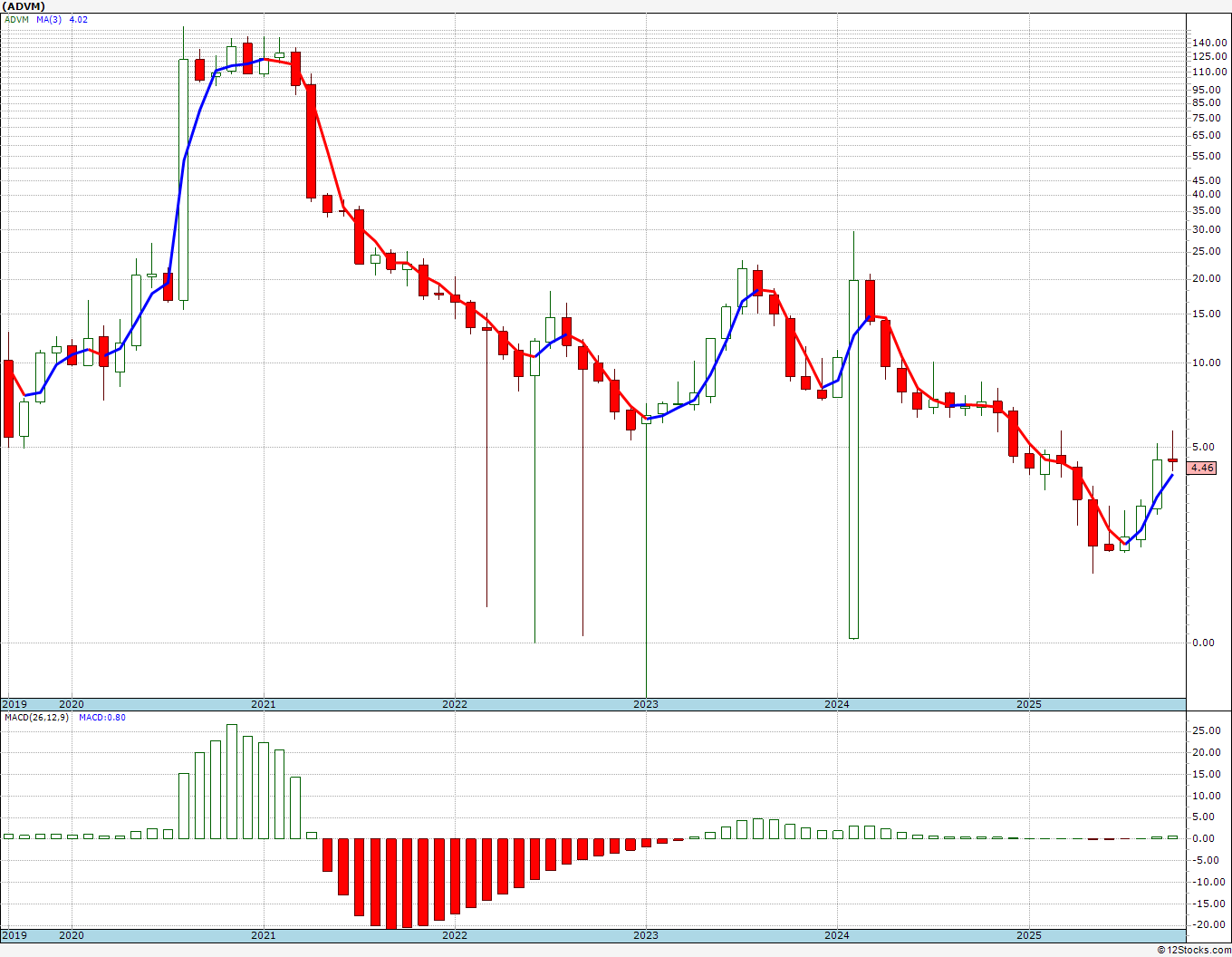Select -10.00 on the MACD axis

coord(1208,882)
